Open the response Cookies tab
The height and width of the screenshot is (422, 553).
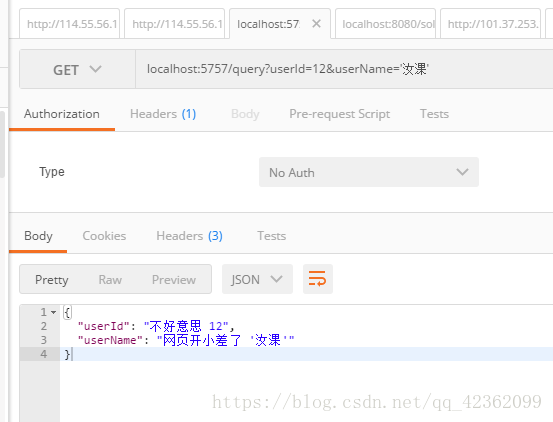104,236
